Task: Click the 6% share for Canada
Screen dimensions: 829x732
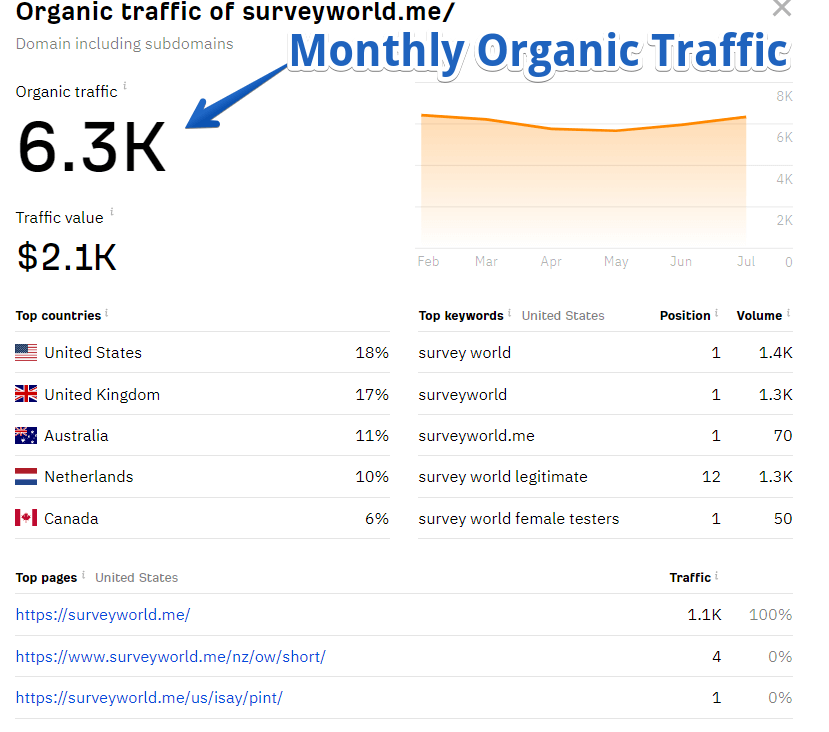Action: pos(377,518)
